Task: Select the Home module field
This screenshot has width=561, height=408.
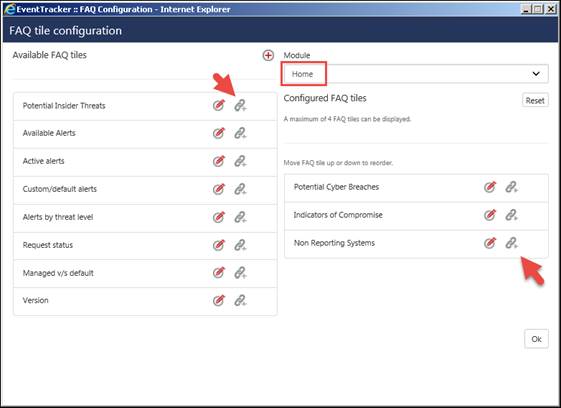Action: click(x=416, y=74)
